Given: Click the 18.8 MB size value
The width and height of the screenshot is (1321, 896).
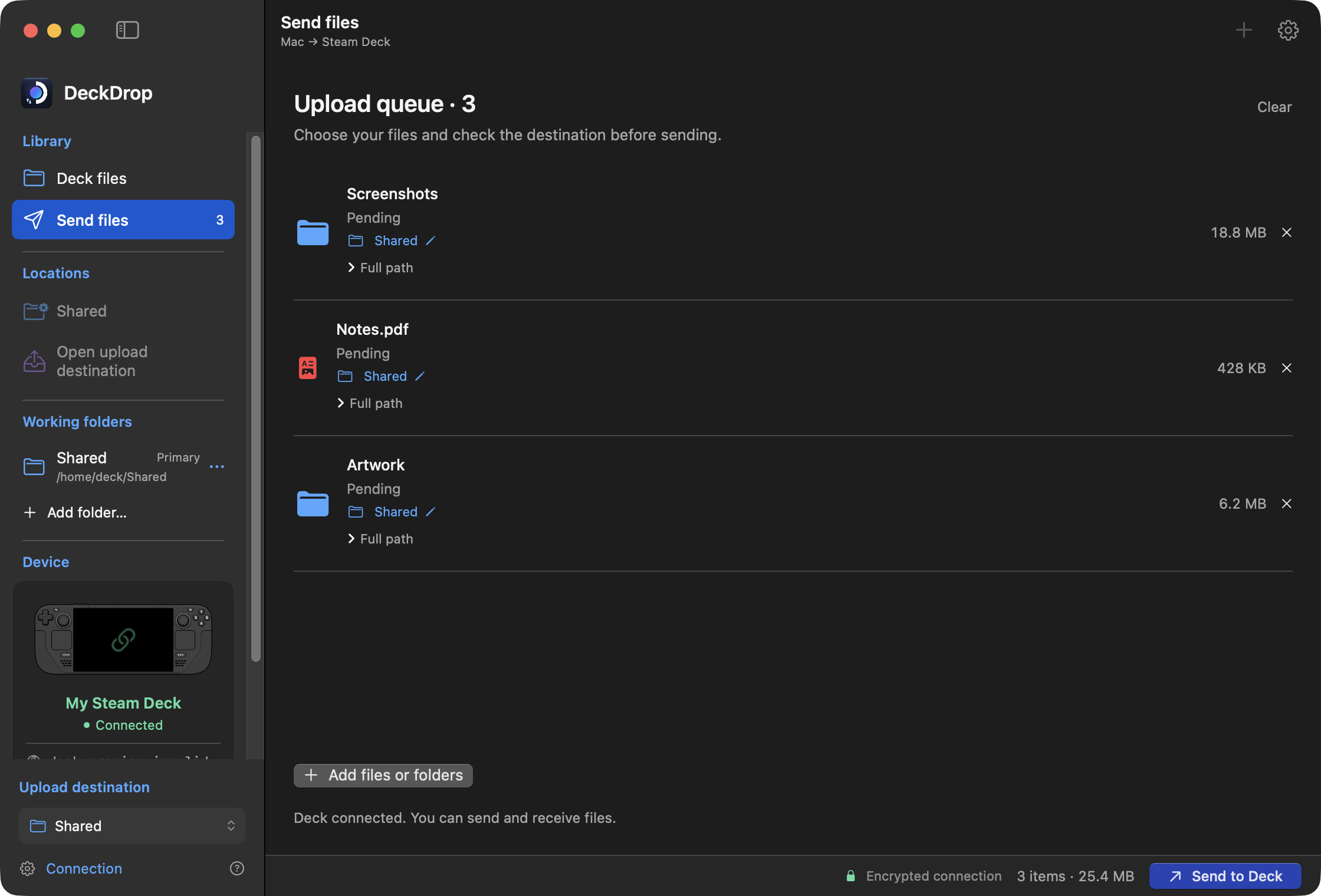Looking at the screenshot, I should [x=1238, y=233].
